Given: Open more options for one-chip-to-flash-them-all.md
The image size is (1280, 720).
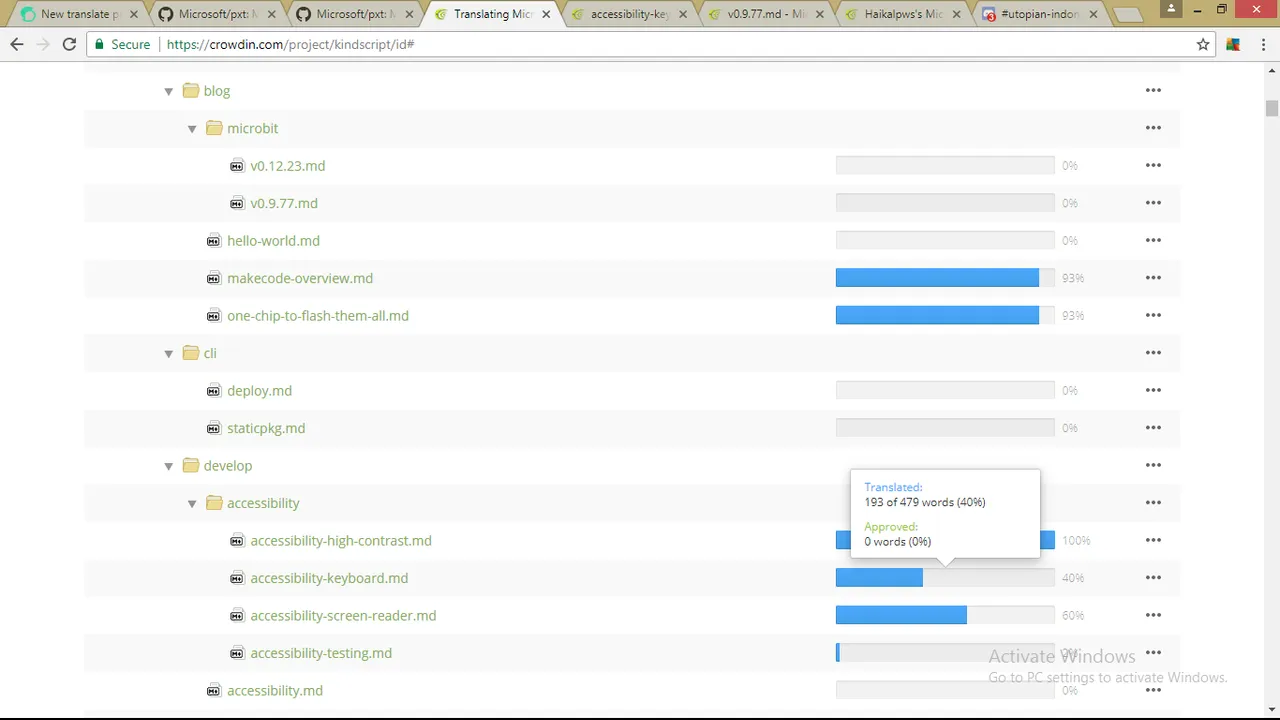Looking at the screenshot, I should [1153, 315].
